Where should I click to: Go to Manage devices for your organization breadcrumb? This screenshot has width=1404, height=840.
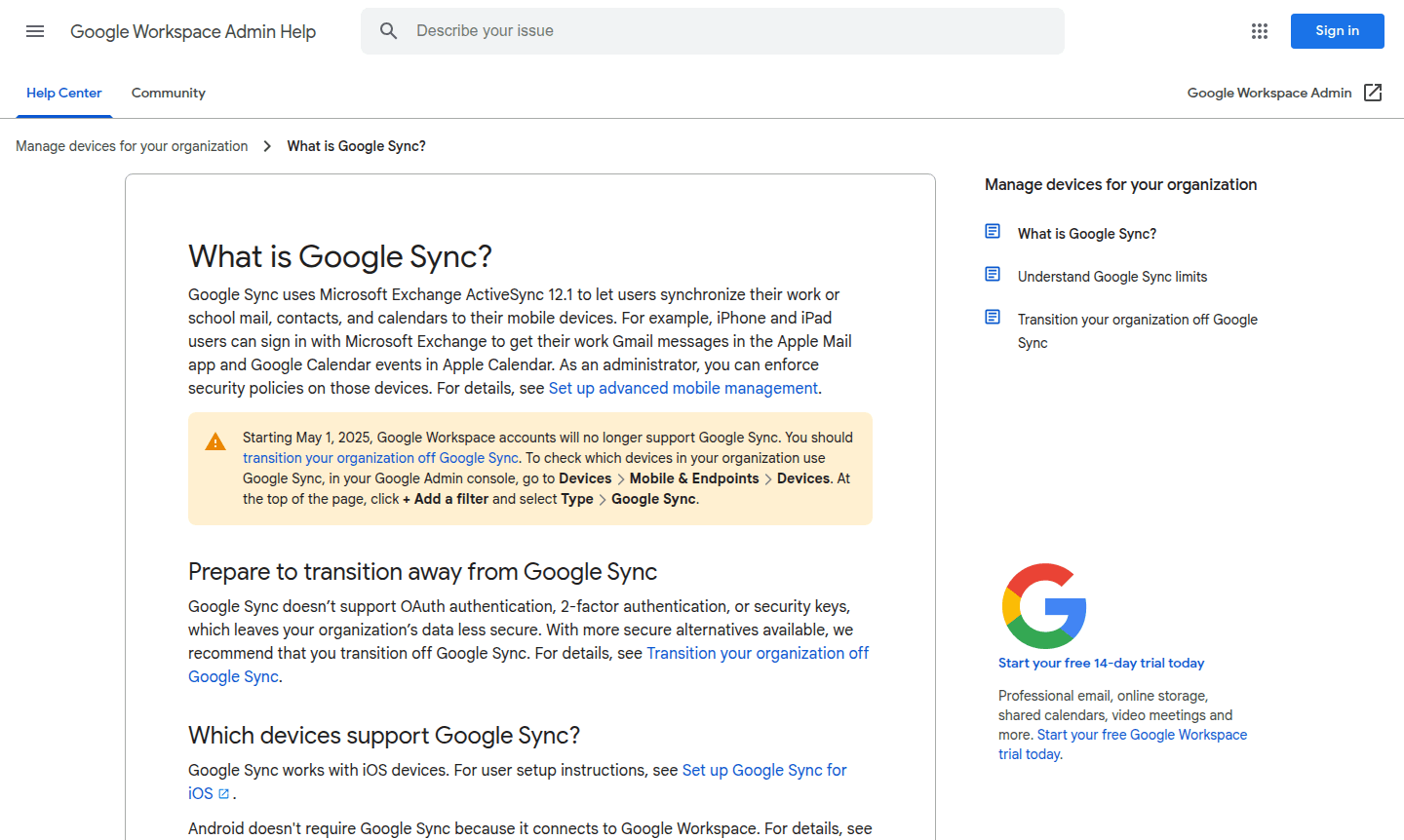(x=132, y=145)
